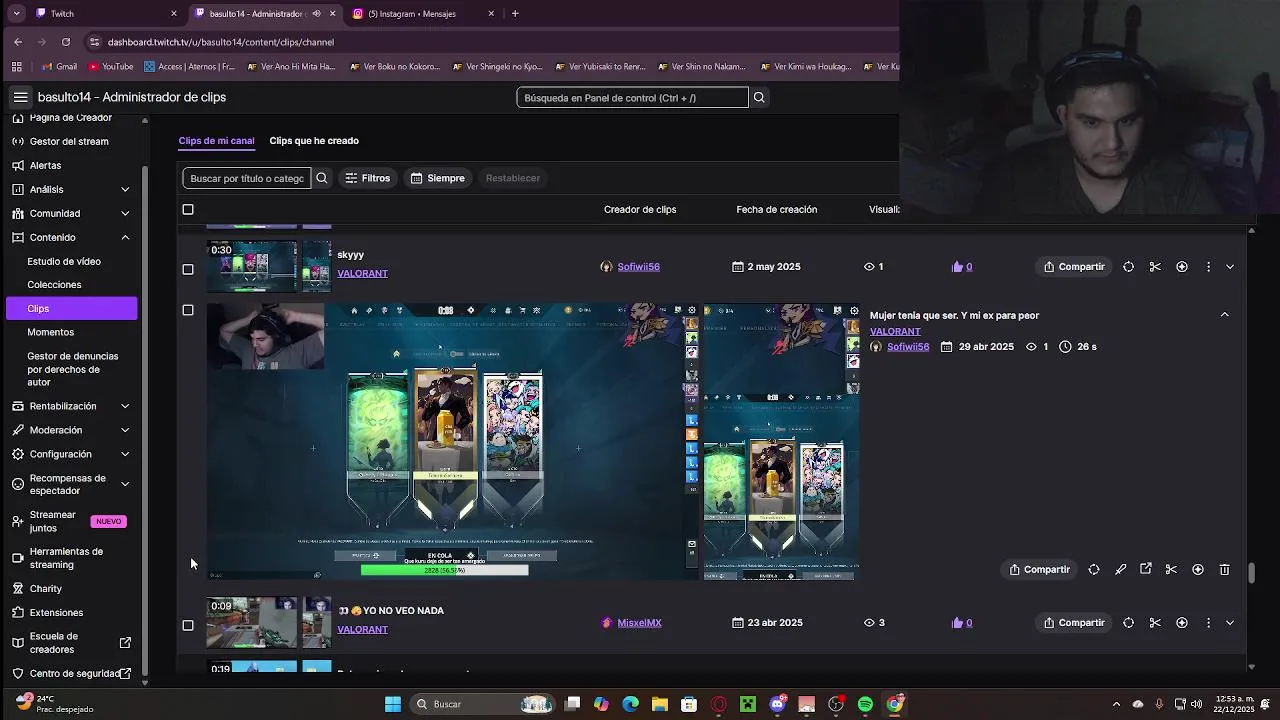The height and width of the screenshot is (720, 1280).
Task: Select the Clips de mi canal tab
Action: [x=216, y=141]
